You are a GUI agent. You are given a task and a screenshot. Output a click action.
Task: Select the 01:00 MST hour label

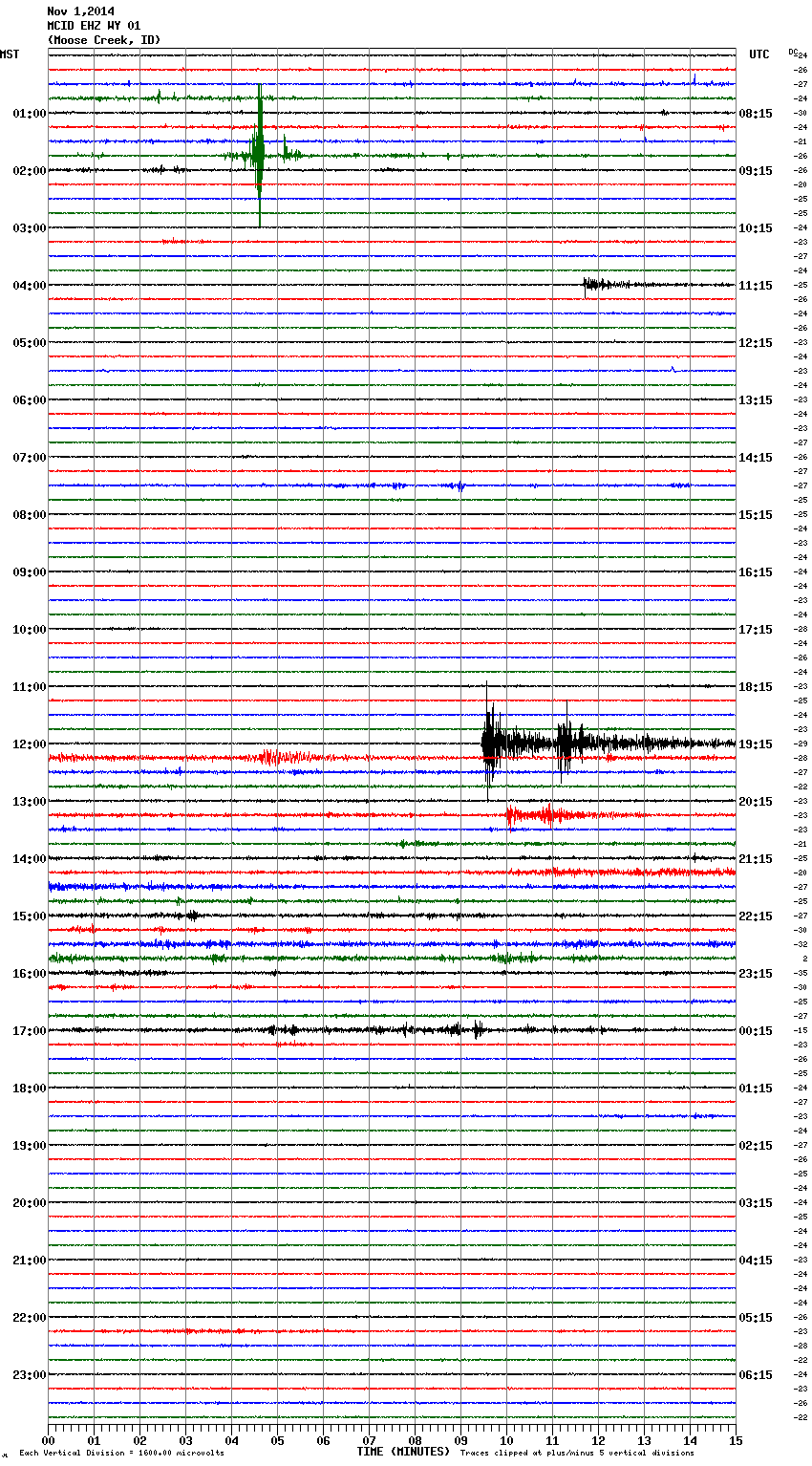click(x=30, y=113)
